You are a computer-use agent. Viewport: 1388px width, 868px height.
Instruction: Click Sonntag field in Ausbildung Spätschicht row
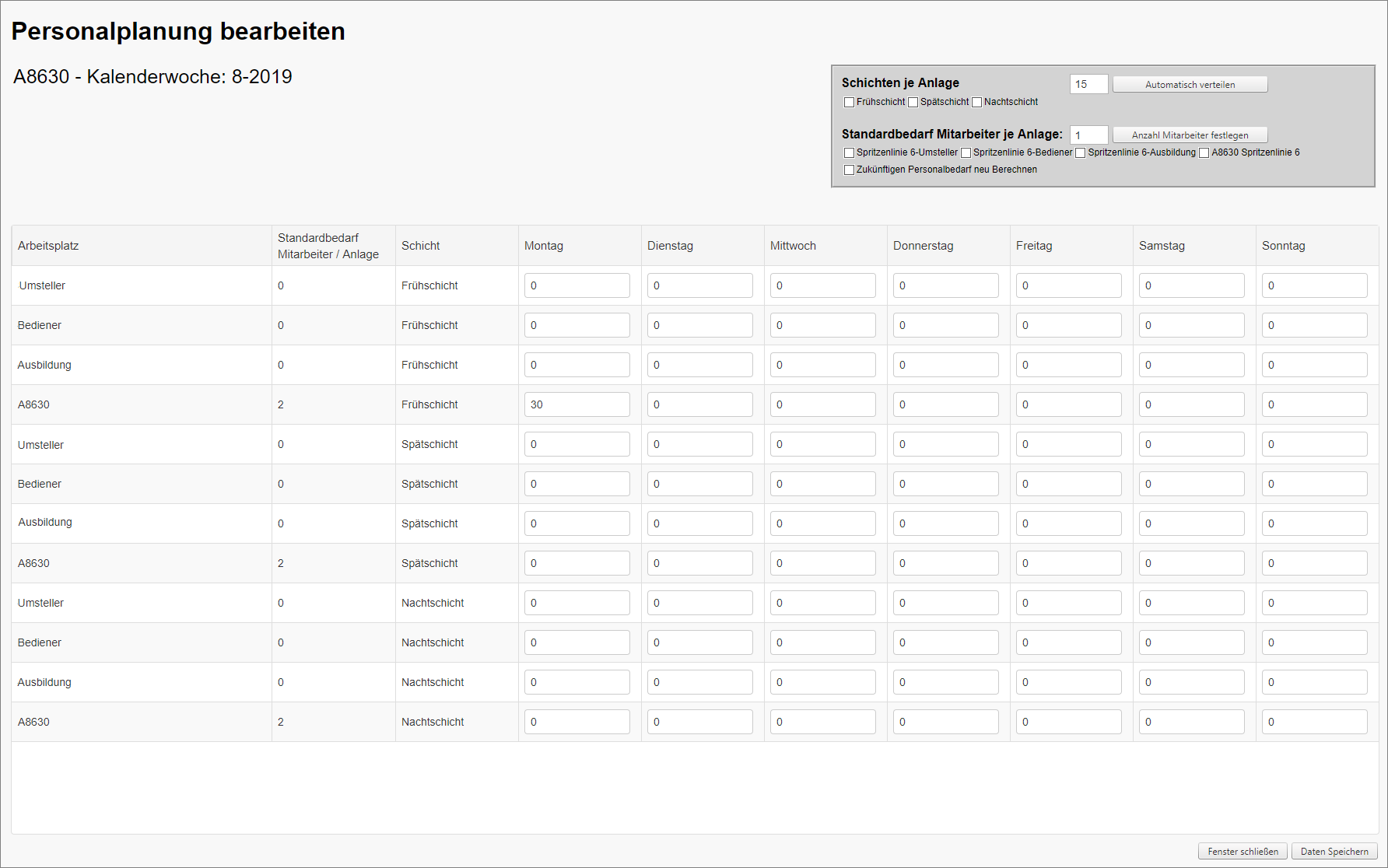pos(1314,523)
